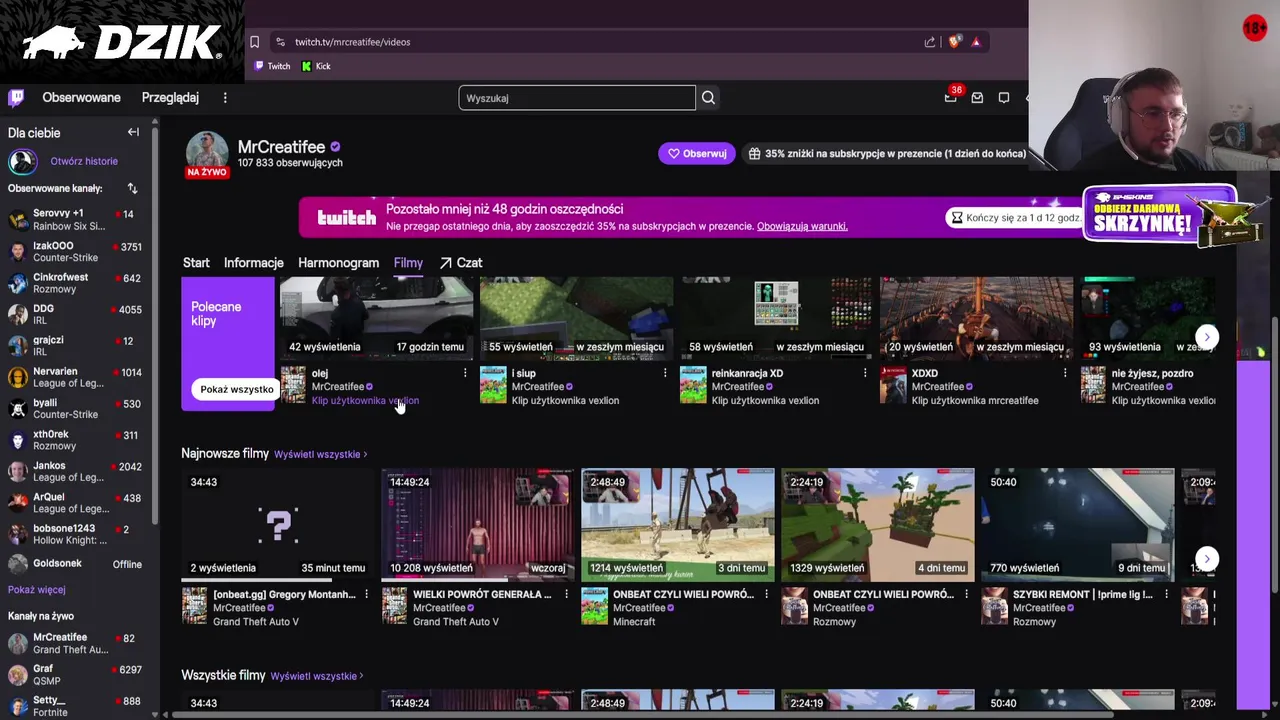Screen dimensions: 1280x720
Task: Click the Brave shield icon
Action: (954, 42)
